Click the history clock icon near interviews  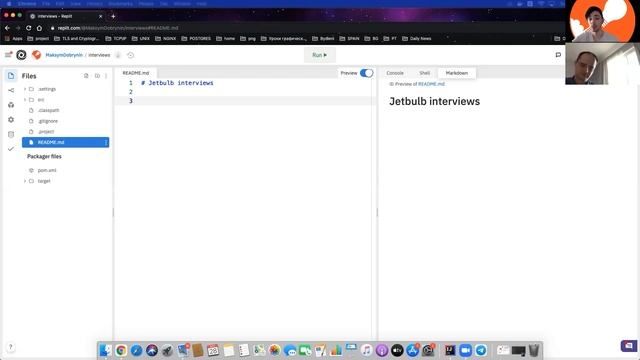tap(131, 55)
